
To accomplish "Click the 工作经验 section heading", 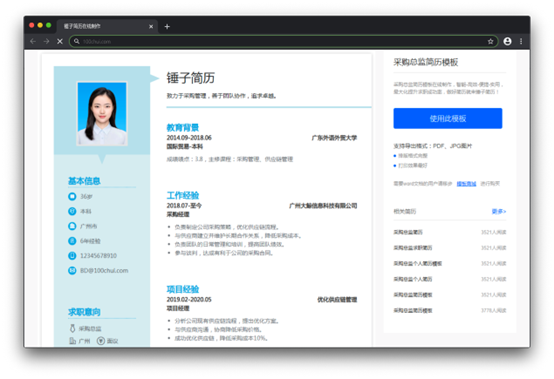I will [x=183, y=195].
